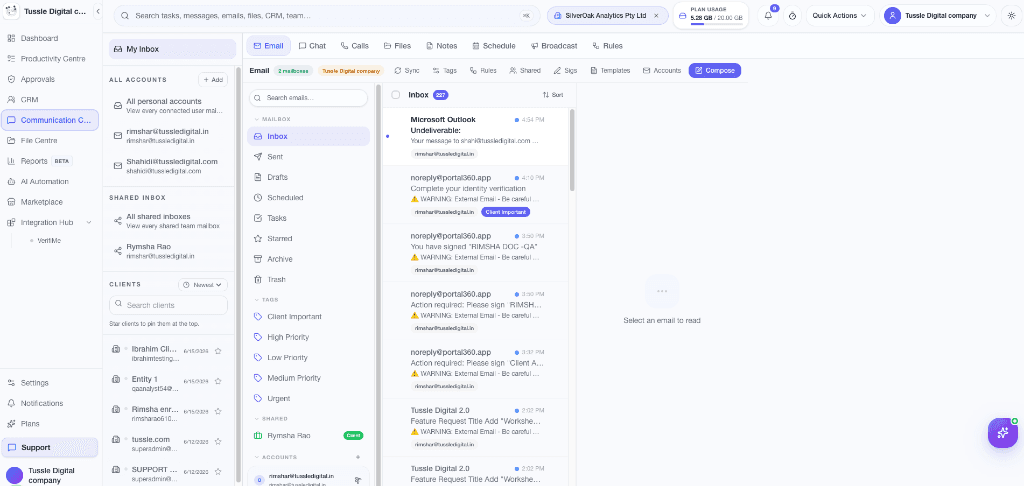This screenshot has width=1024, height=486.
Task: Open the Approvals page in the sidebar
Action: pyautogui.click(x=50, y=79)
